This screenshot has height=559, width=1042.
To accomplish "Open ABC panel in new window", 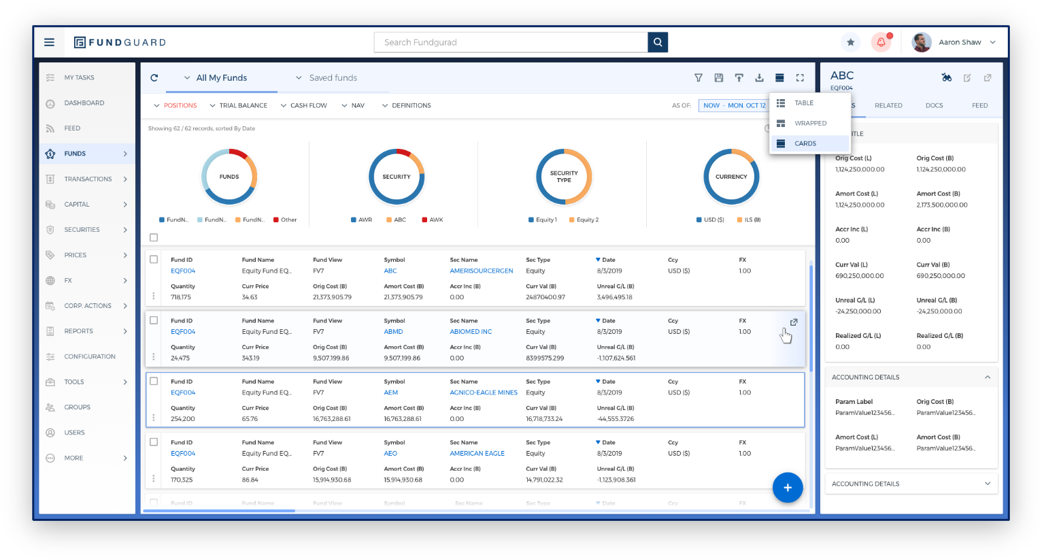I will 988,78.
